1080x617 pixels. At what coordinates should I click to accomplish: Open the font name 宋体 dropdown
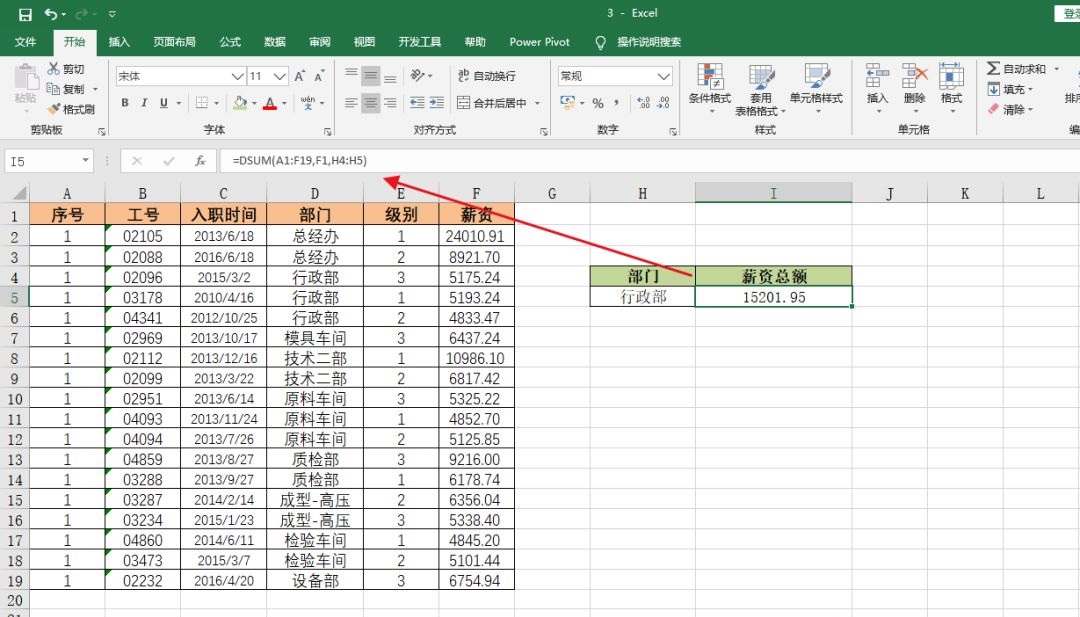tap(237, 76)
